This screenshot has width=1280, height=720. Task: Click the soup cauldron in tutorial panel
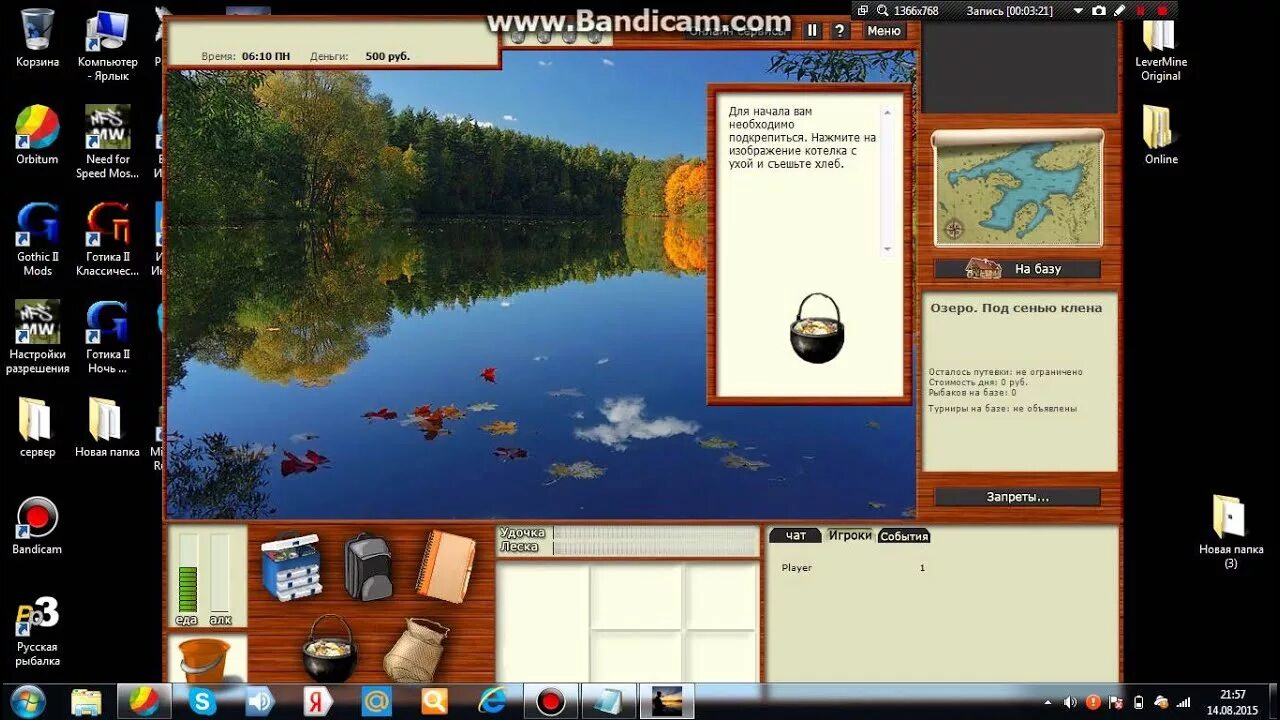[x=817, y=328]
